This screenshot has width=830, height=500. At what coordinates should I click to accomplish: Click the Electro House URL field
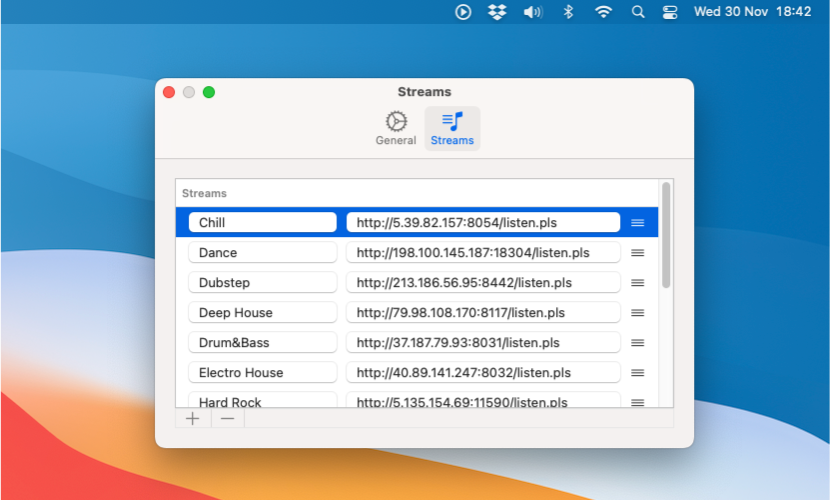pyautogui.click(x=483, y=373)
